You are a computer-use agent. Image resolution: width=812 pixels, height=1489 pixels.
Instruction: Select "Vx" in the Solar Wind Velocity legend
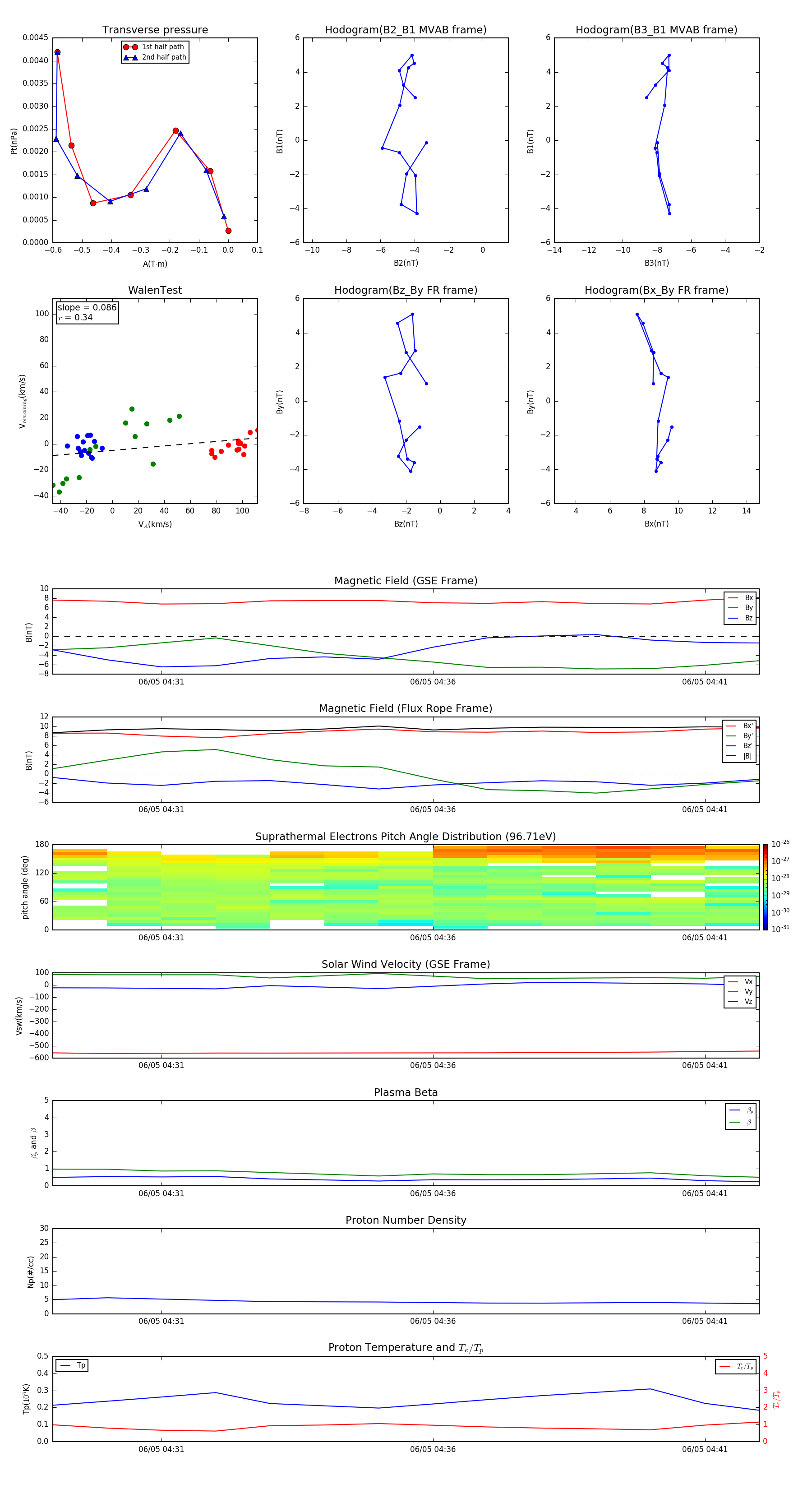(x=741, y=982)
